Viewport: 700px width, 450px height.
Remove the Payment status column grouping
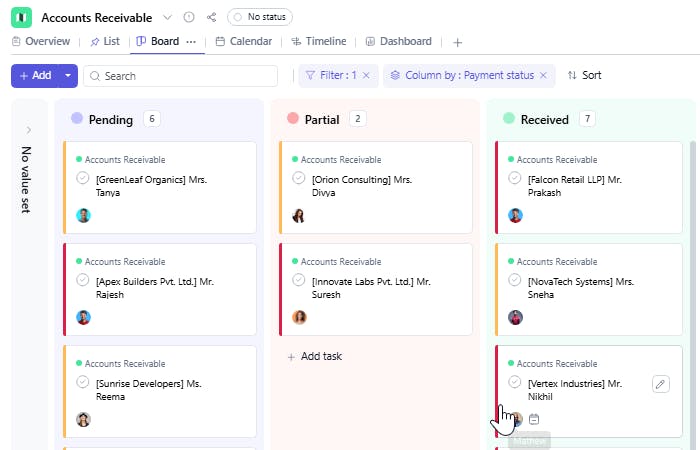pyautogui.click(x=543, y=75)
